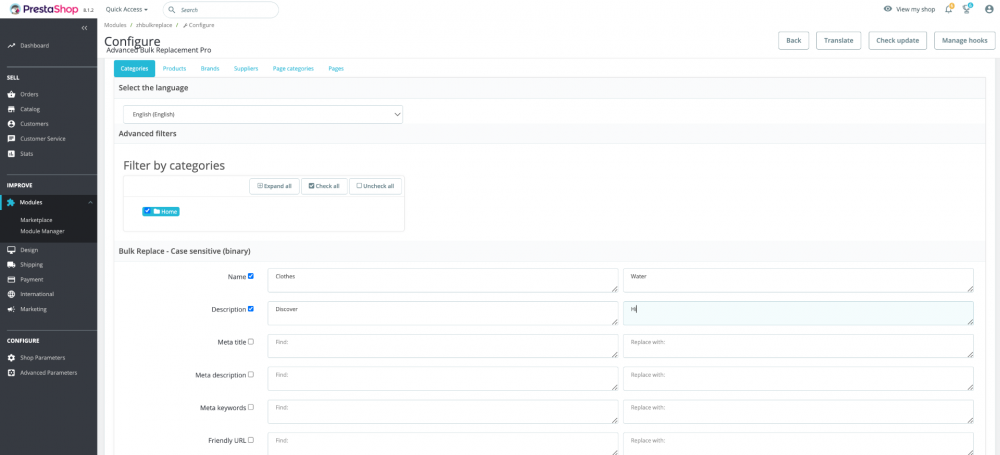Click the Advanced Parameters gear icon

11,373
